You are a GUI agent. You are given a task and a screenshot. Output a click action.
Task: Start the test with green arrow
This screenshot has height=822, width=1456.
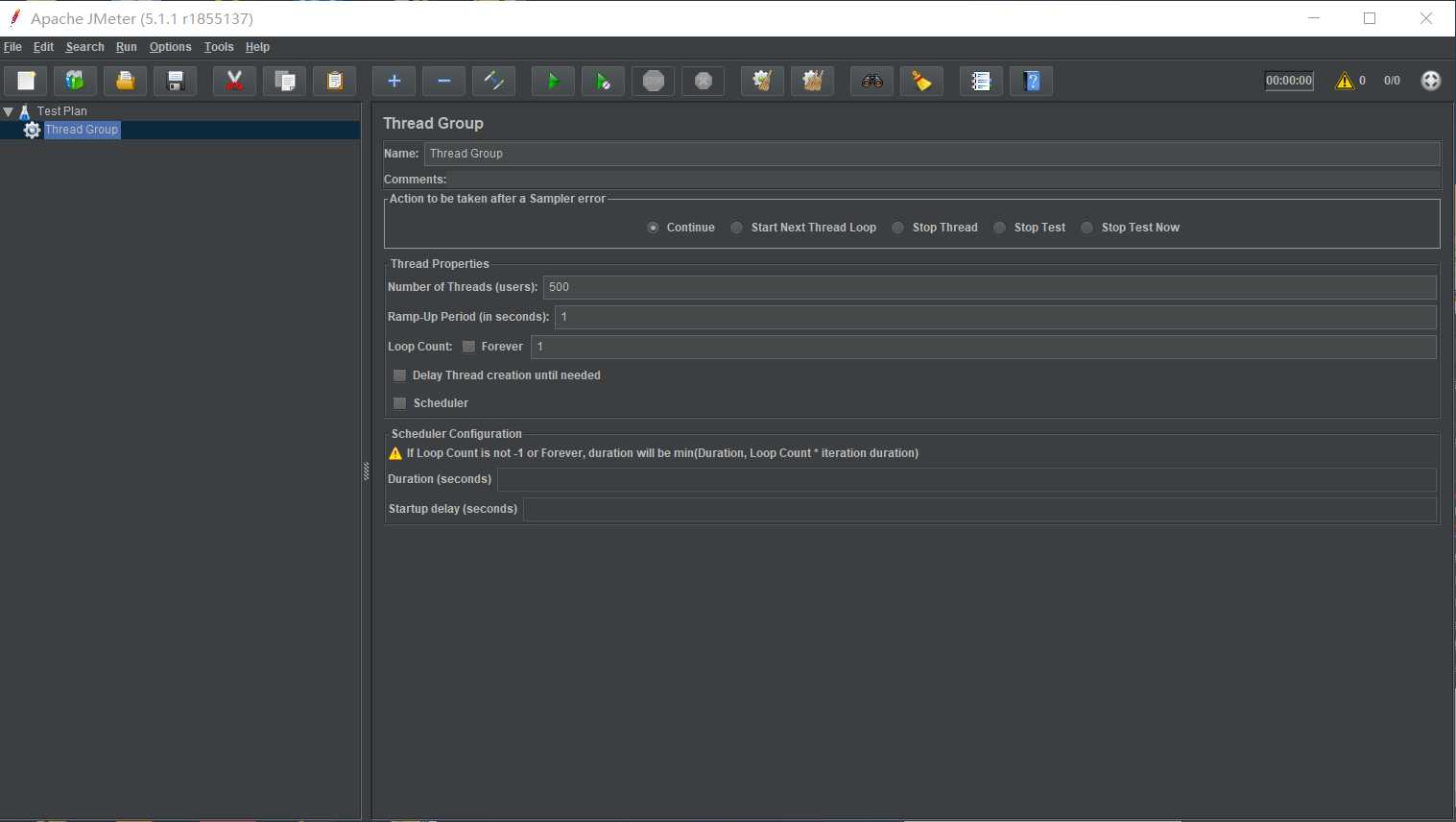click(x=553, y=81)
